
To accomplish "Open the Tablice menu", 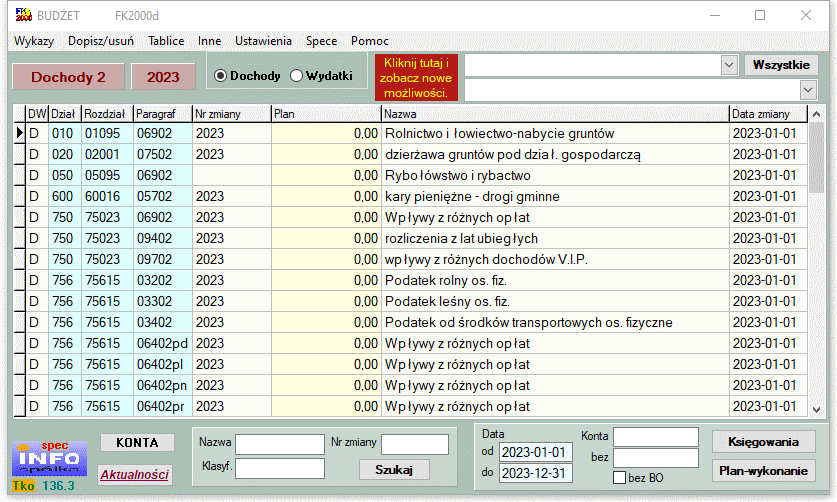I will [x=166, y=41].
